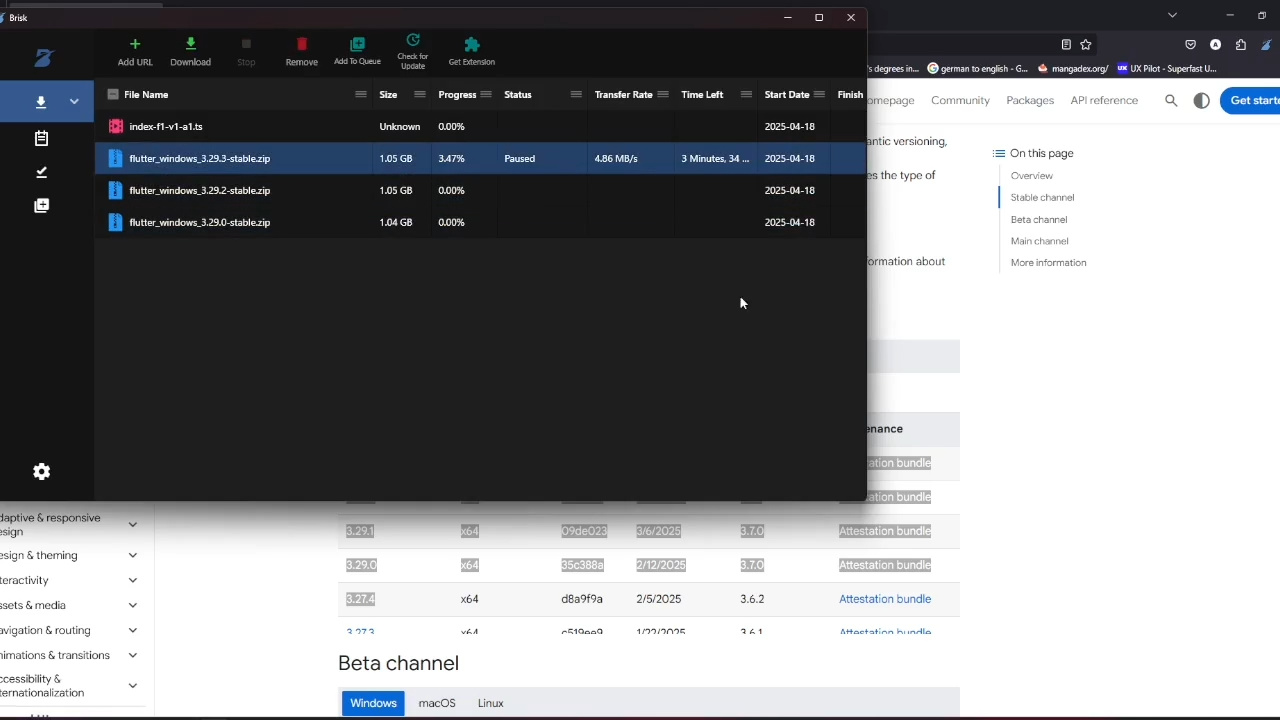Expand Navigation & routing docs section
This screenshot has height=720, width=1280.
tap(132, 630)
